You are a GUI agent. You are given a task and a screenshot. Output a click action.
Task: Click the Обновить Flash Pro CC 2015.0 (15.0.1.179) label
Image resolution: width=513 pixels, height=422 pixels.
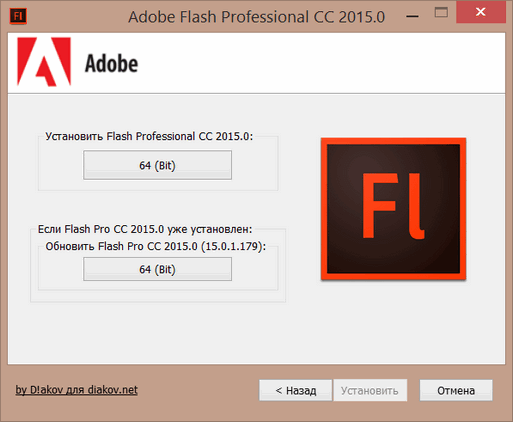[156, 246]
